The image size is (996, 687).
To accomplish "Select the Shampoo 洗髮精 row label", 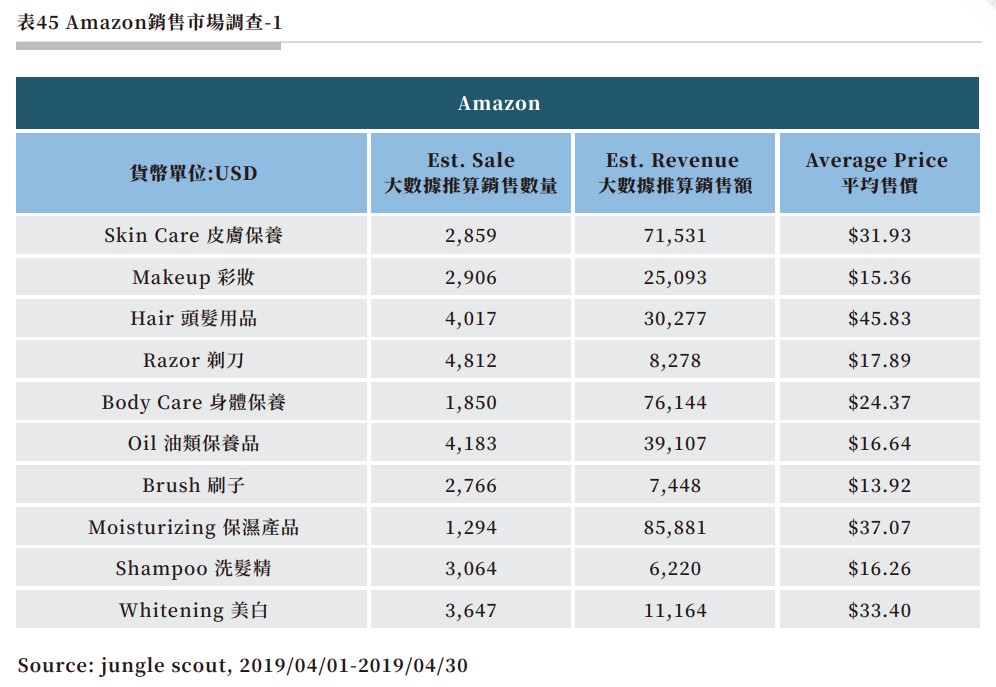I will [190, 568].
